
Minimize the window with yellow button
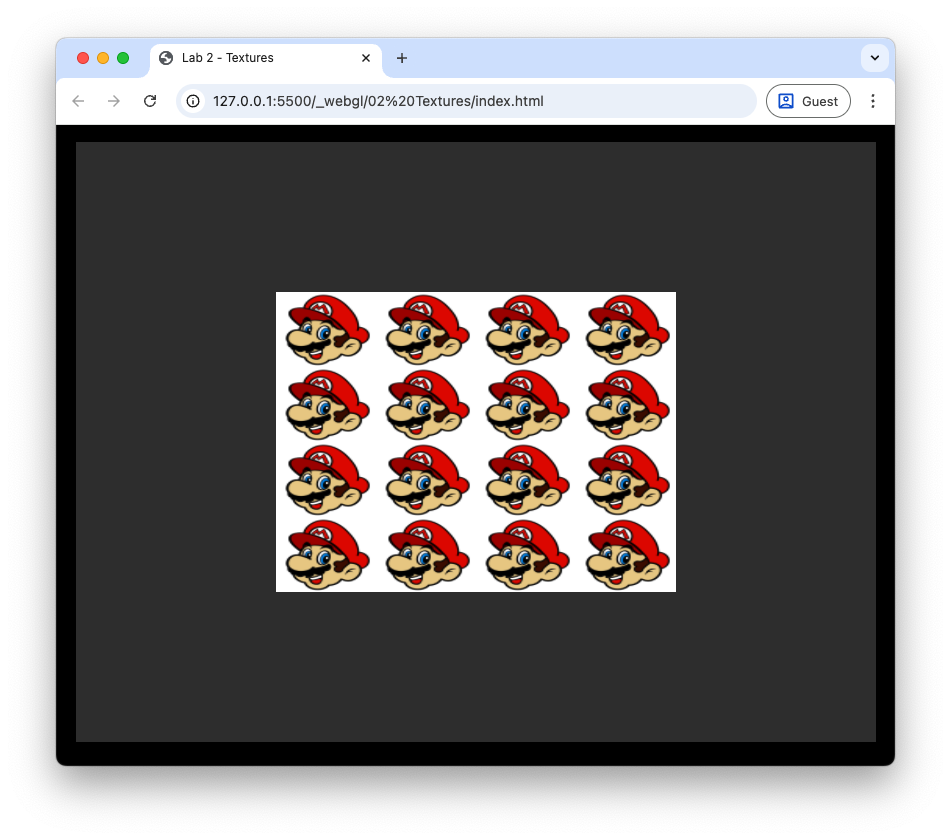tap(103, 58)
